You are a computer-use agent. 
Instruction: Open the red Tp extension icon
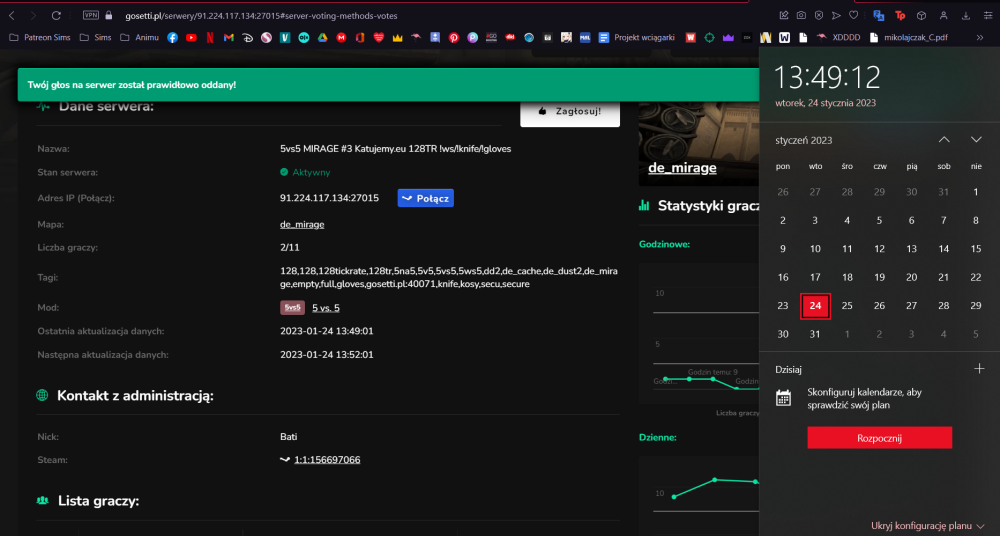point(900,15)
